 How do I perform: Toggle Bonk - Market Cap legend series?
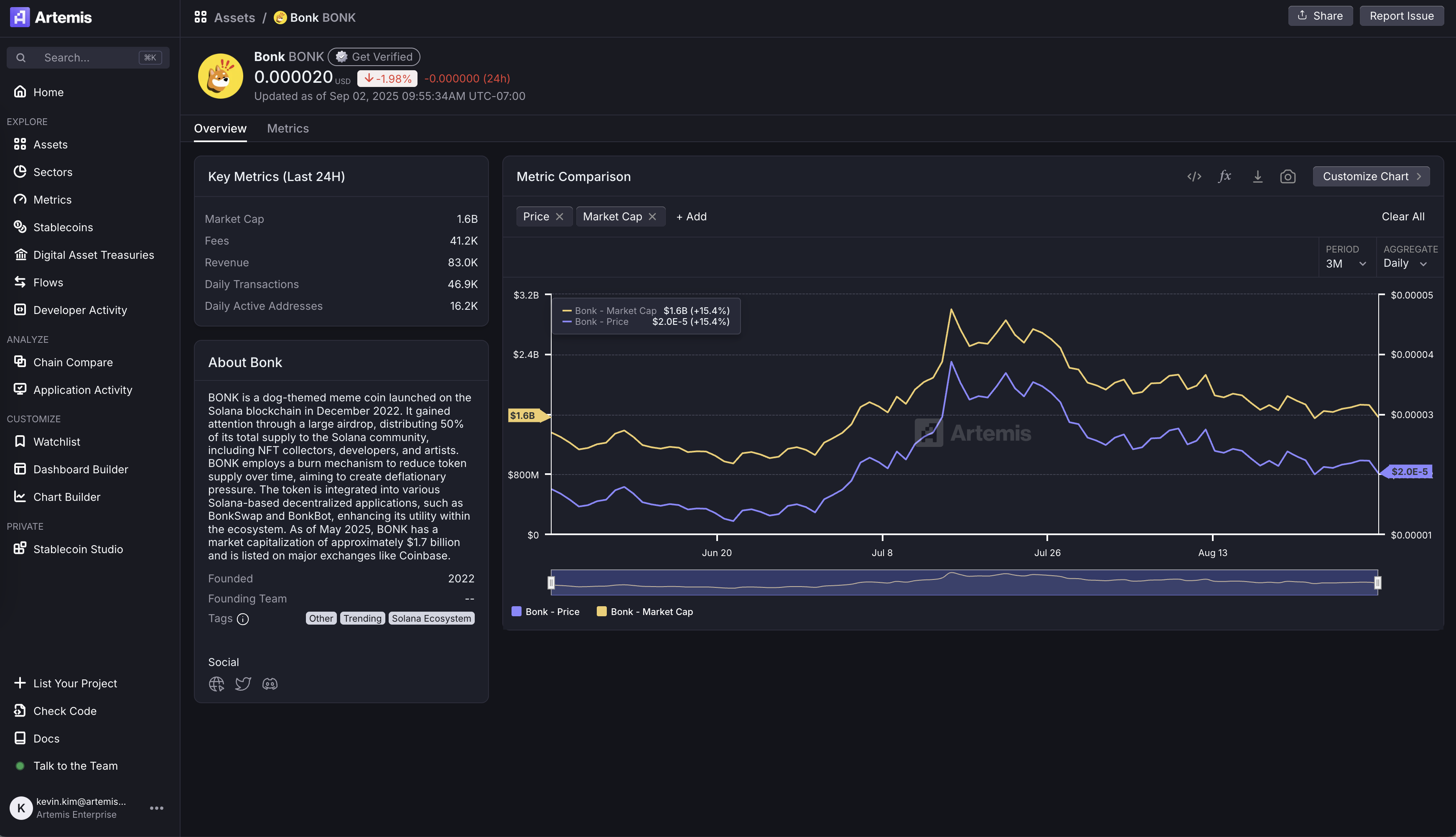pyautogui.click(x=645, y=612)
